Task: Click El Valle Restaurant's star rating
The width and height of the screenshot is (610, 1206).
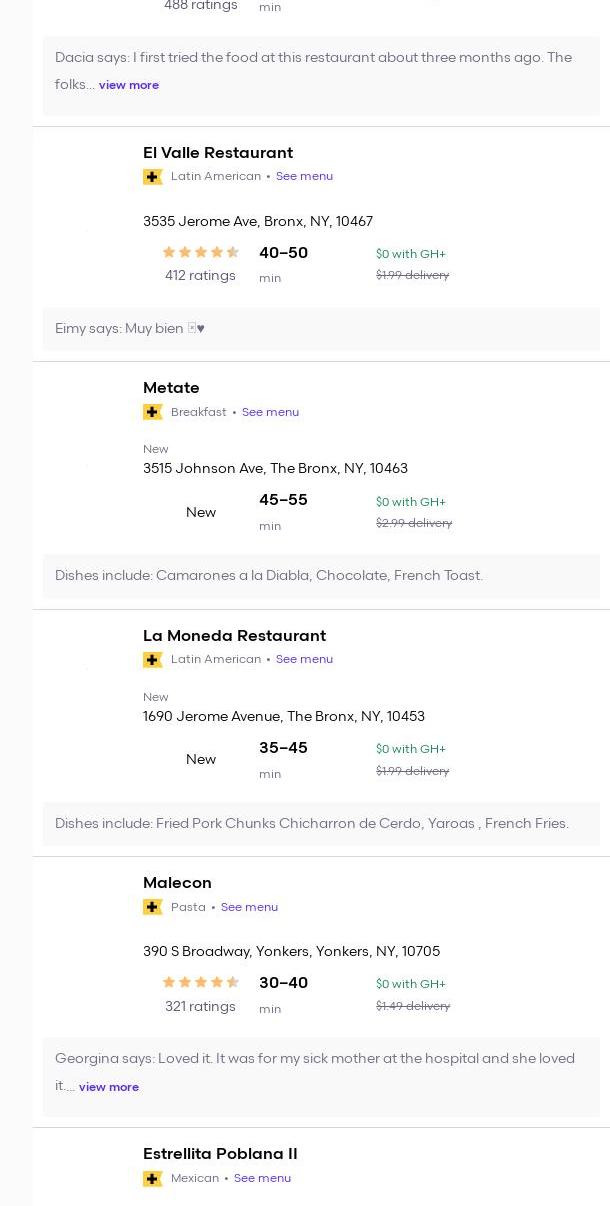Action: [200, 253]
